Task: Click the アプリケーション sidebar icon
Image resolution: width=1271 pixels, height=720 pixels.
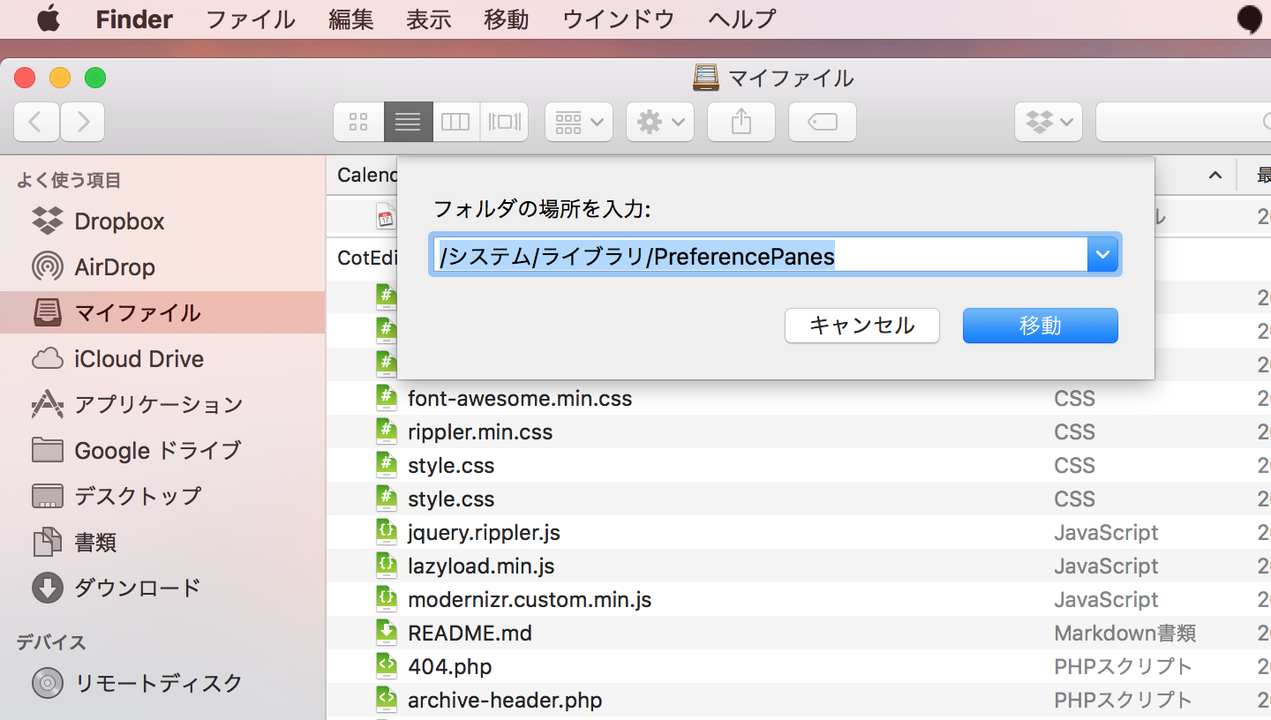Action: [x=47, y=405]
